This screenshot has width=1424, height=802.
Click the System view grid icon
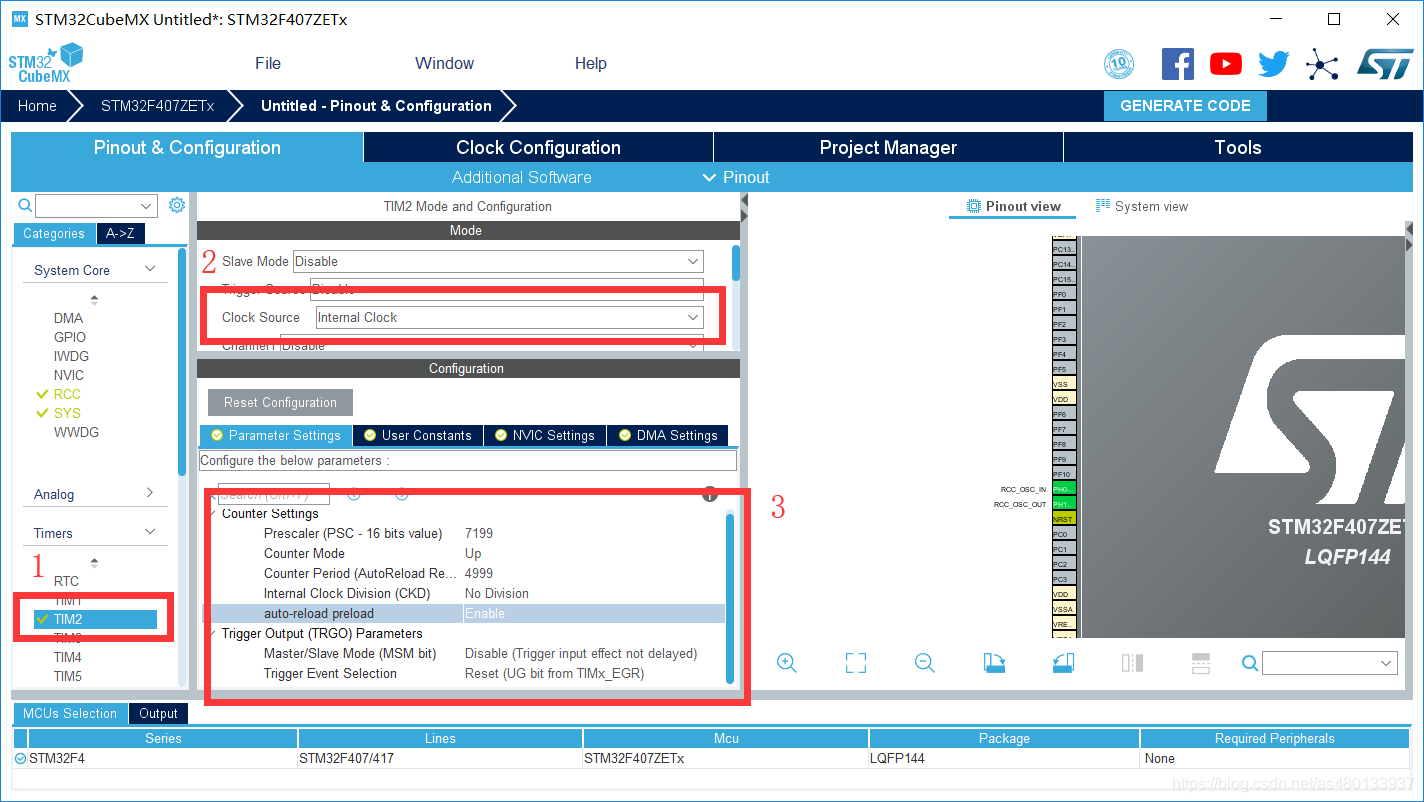(1103, 206)
